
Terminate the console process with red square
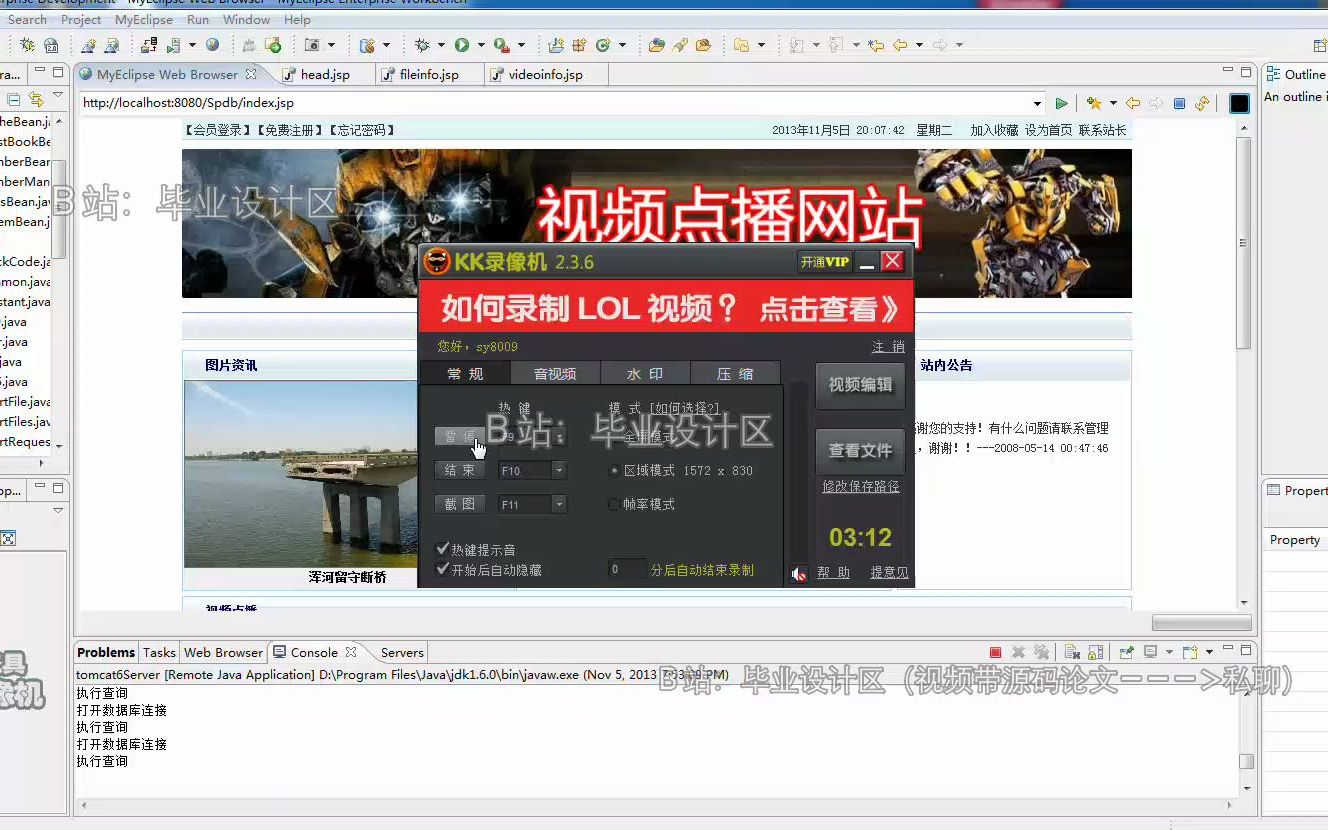coord(995,652)
